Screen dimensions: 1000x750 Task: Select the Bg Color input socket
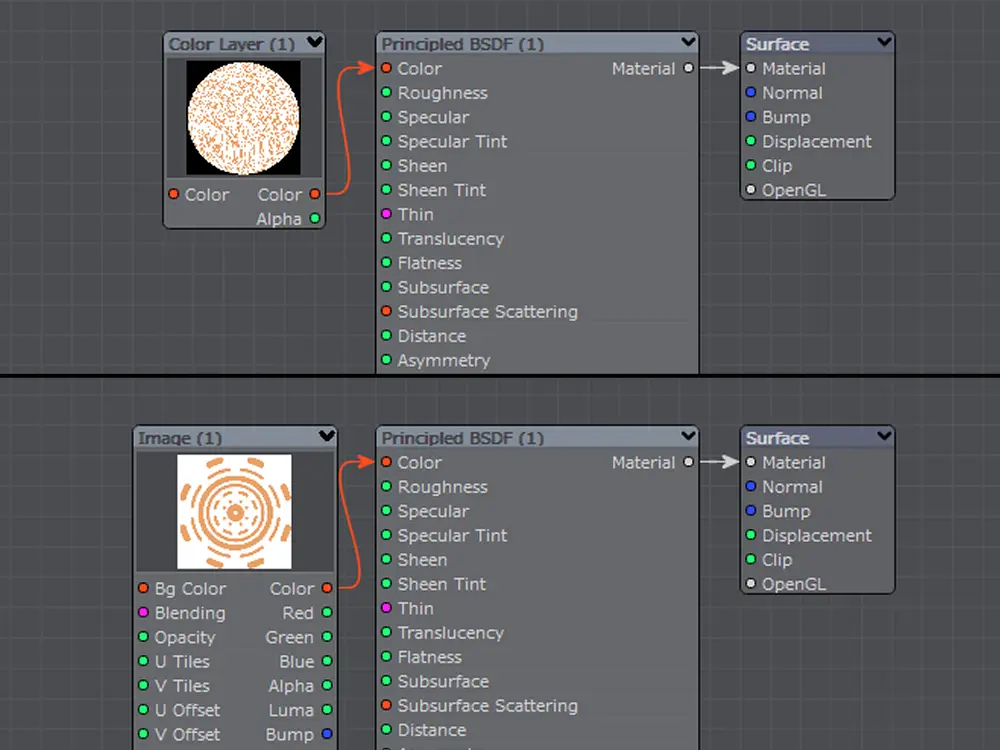tap(143, 589)
